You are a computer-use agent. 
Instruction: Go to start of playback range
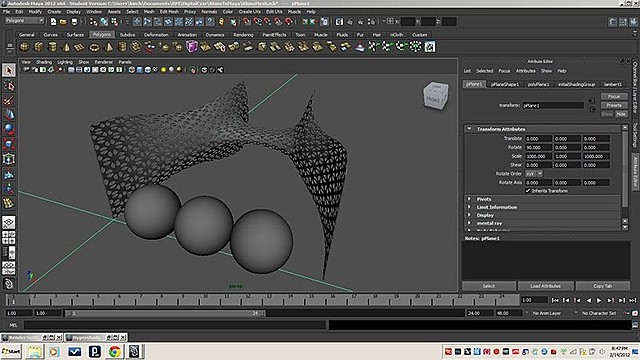pyautogui.click(x=555, y=300)
